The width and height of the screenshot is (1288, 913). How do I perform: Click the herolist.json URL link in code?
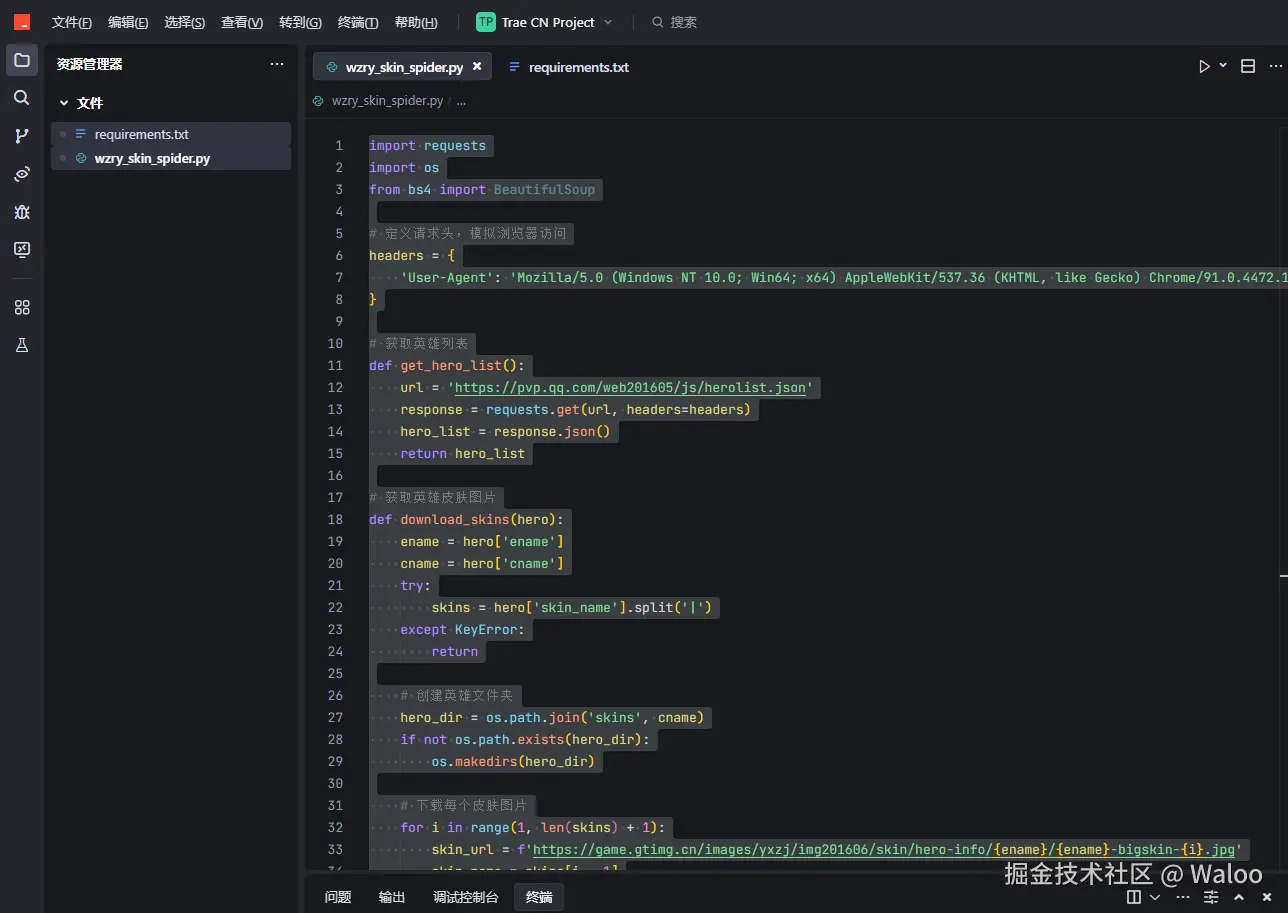click(631, 387)
